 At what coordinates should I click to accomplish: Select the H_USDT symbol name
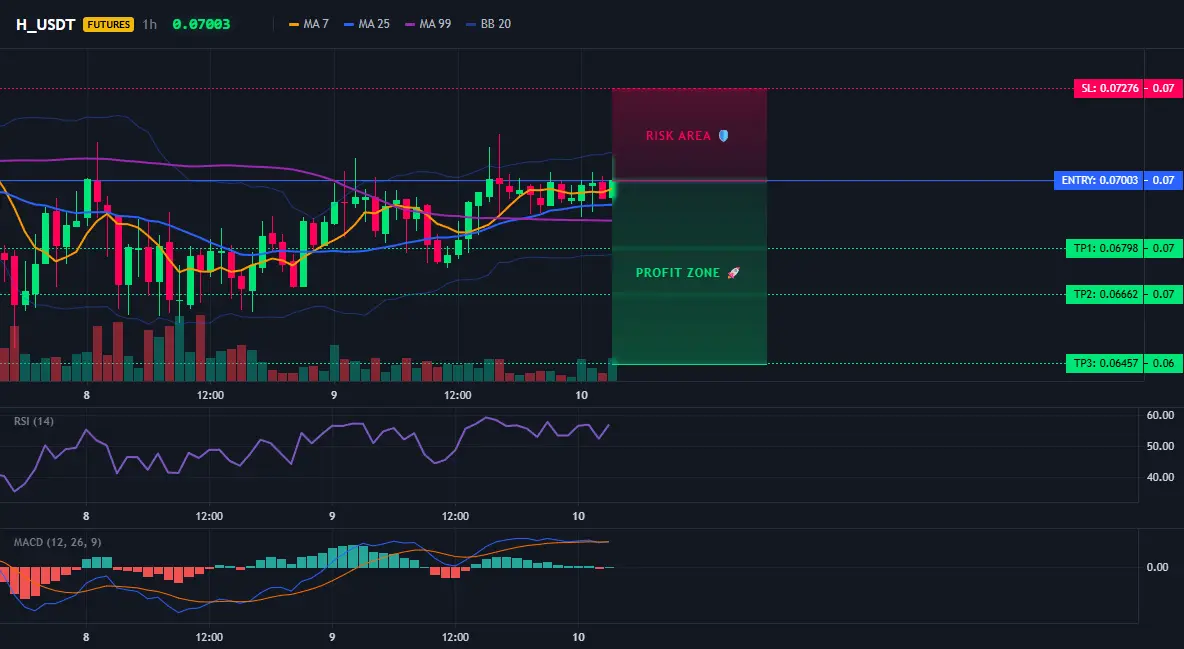45,24
